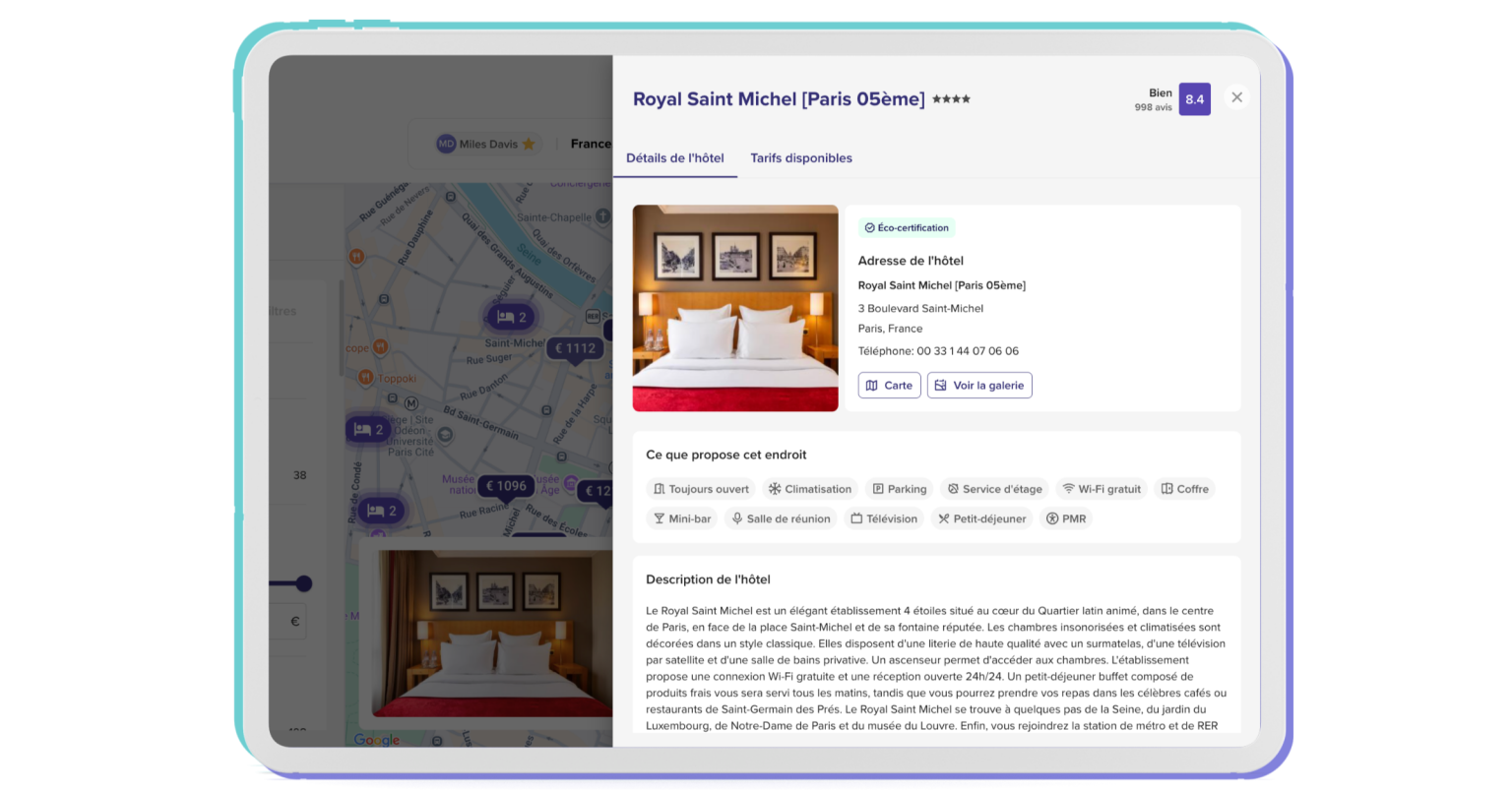Screen dimensions: 1512x791
Task: Click the € 1096 map price marker
Action: tap(506, 486)
